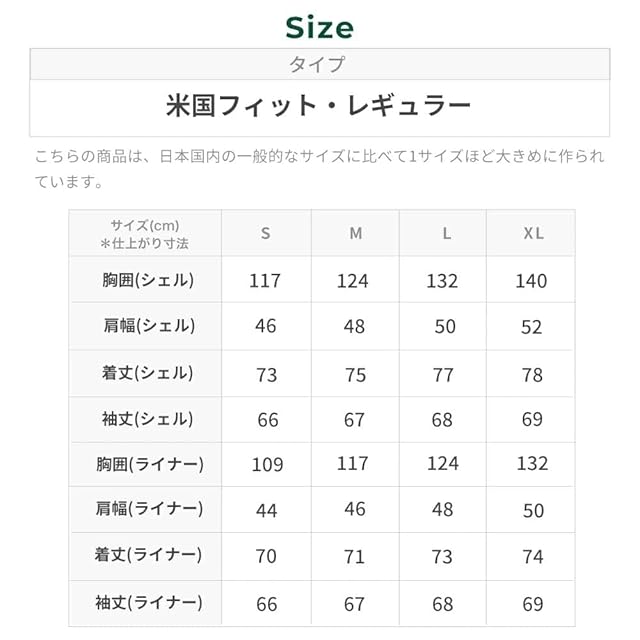Click the Size heading at the top
The width and height of the screenshot is (640, 640).
coord(319,26)
